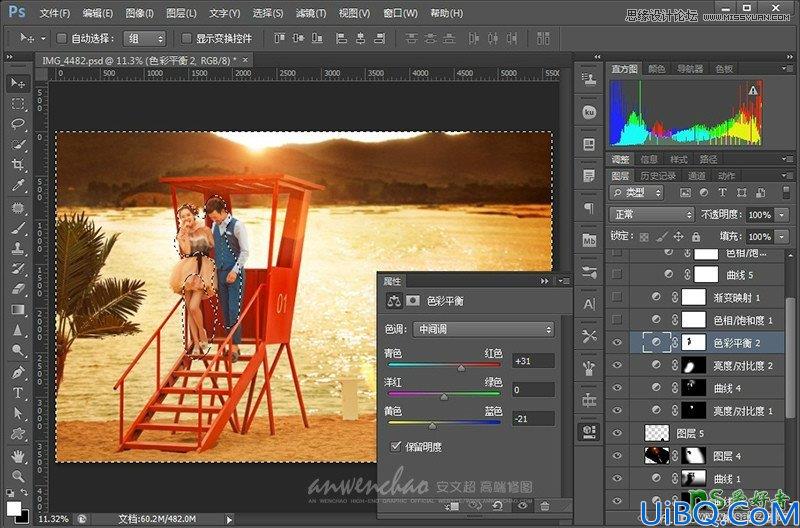Open the auto-select 组 dropdown

(x=145, y=38)
